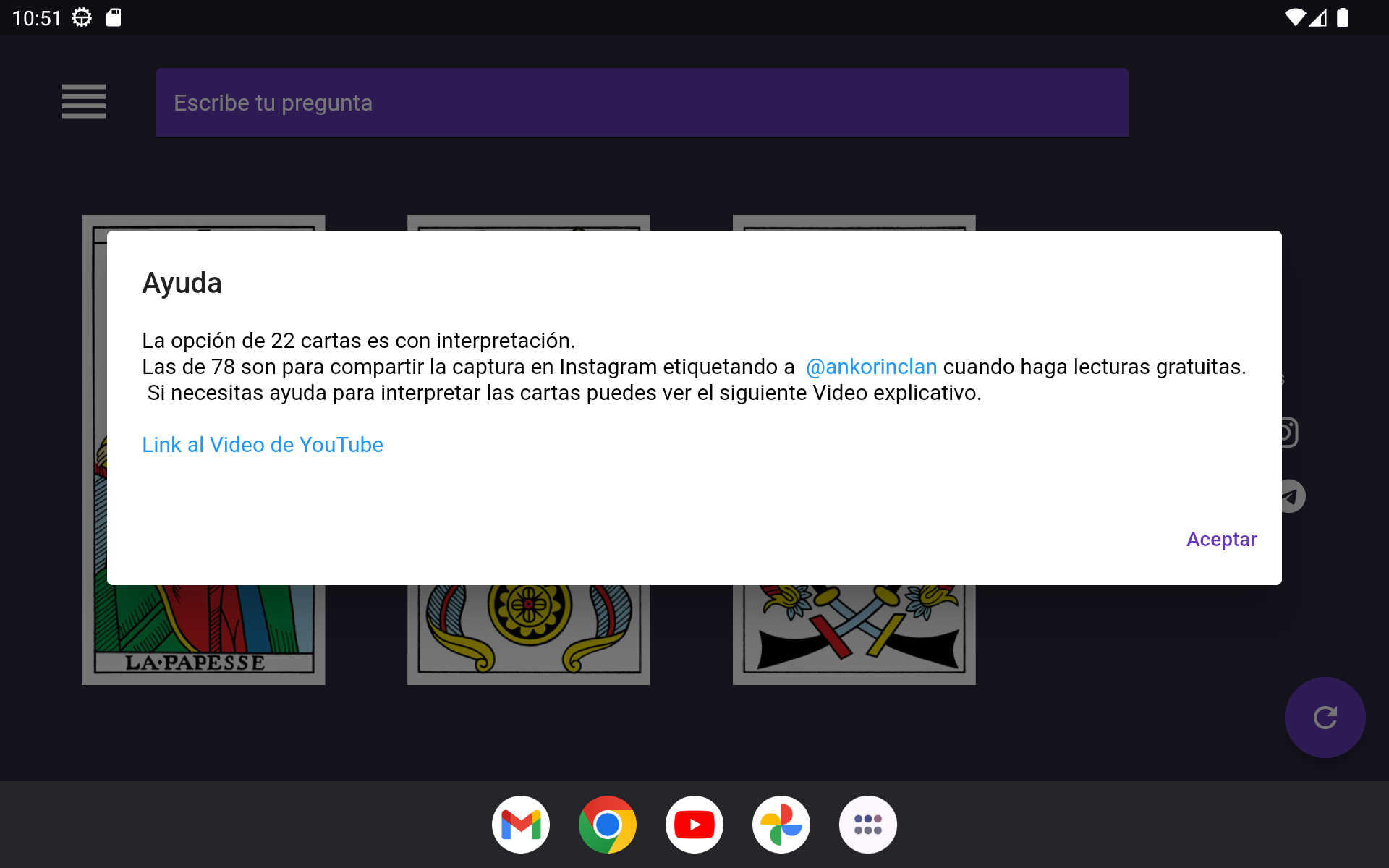
Task: Click the text 'La opción de 22 cartas es con interpretación.'
Action: [358, 341]
